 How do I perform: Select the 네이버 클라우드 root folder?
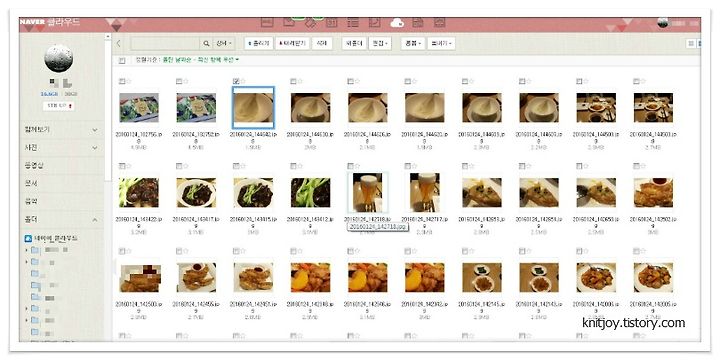pyautogui.click(x=56, y=239)
